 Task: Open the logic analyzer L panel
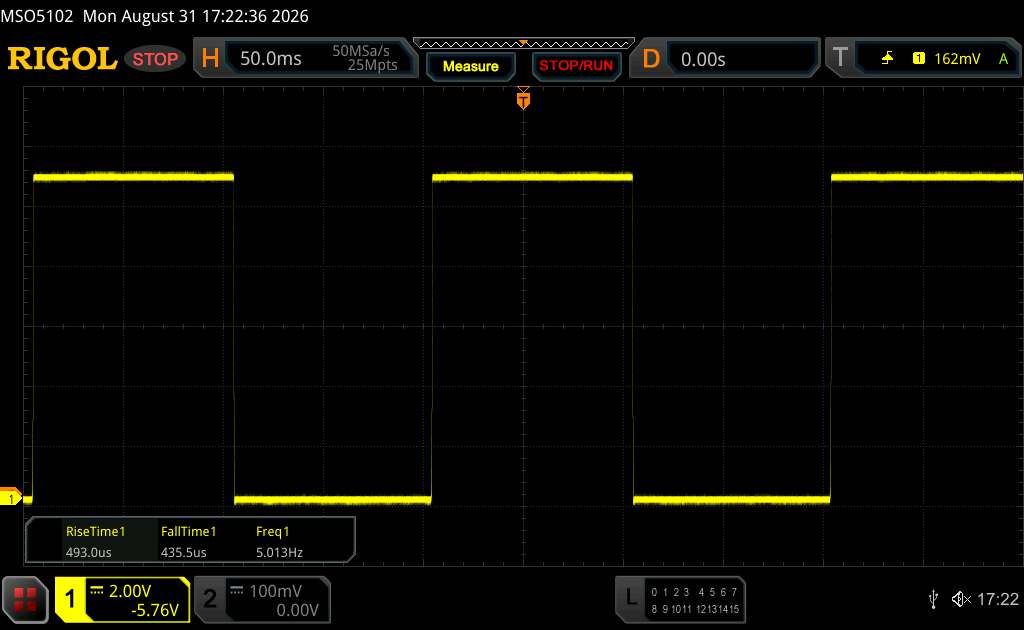pyautogui.click(x=680, y=600)
